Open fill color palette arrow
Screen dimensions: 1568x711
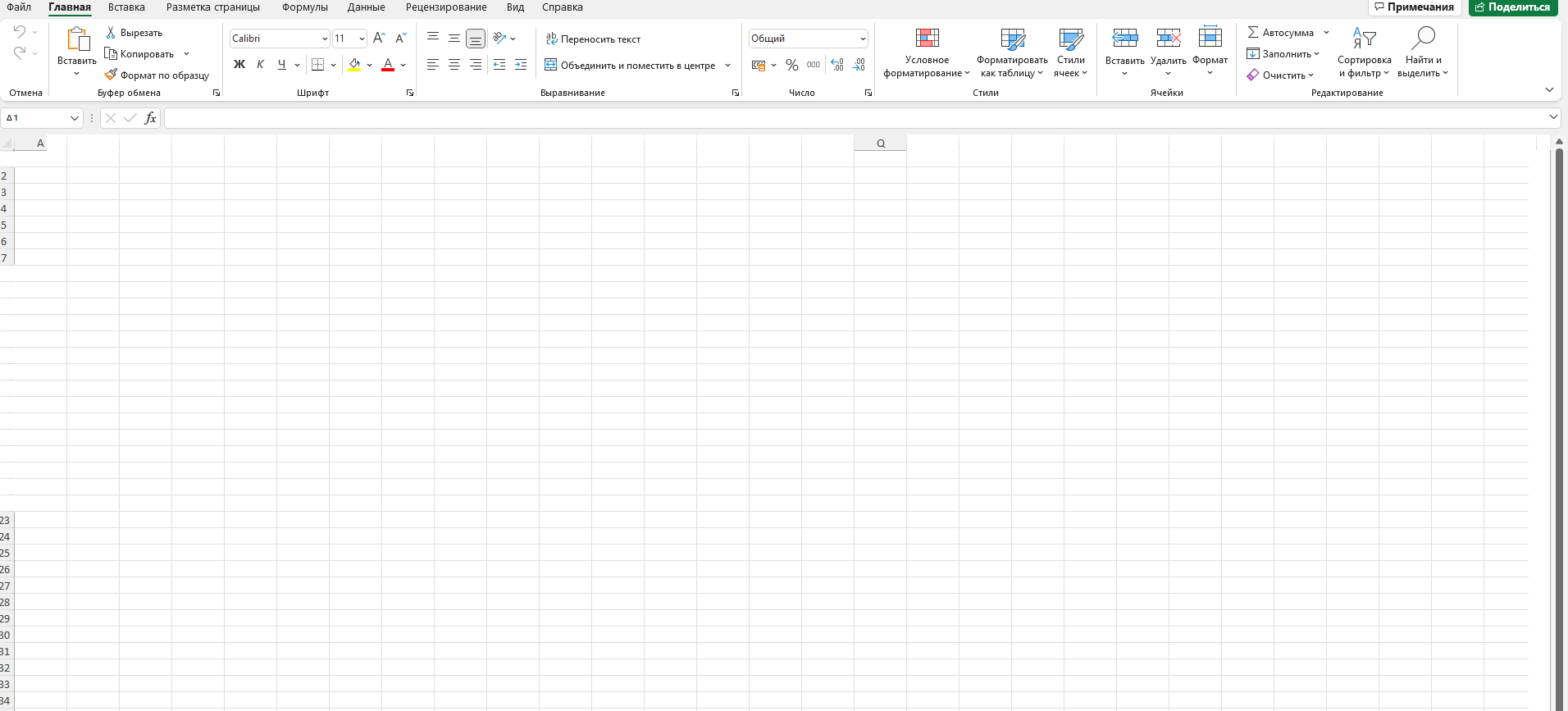click(x=369, y=65)
